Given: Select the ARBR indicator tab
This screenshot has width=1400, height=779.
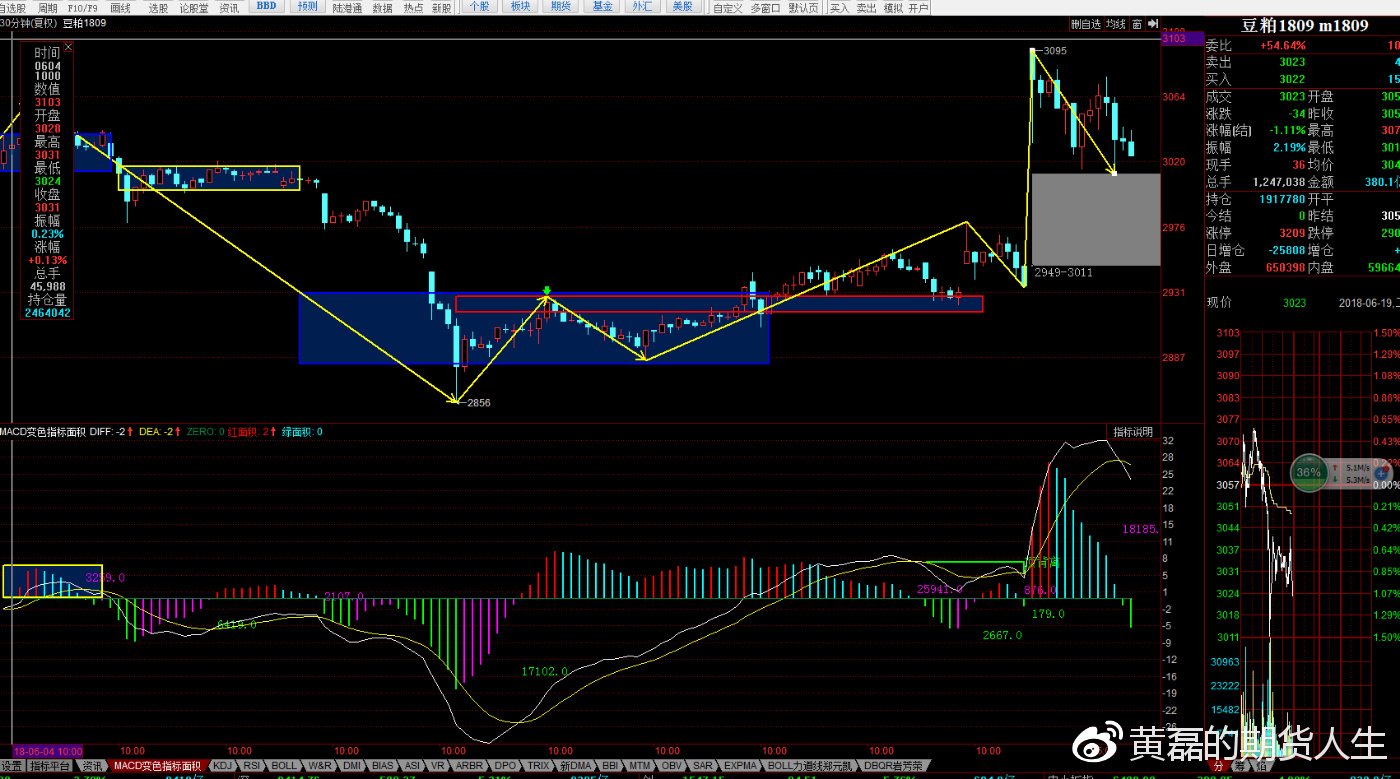Looking at the screenshot, I should (470, 765).
